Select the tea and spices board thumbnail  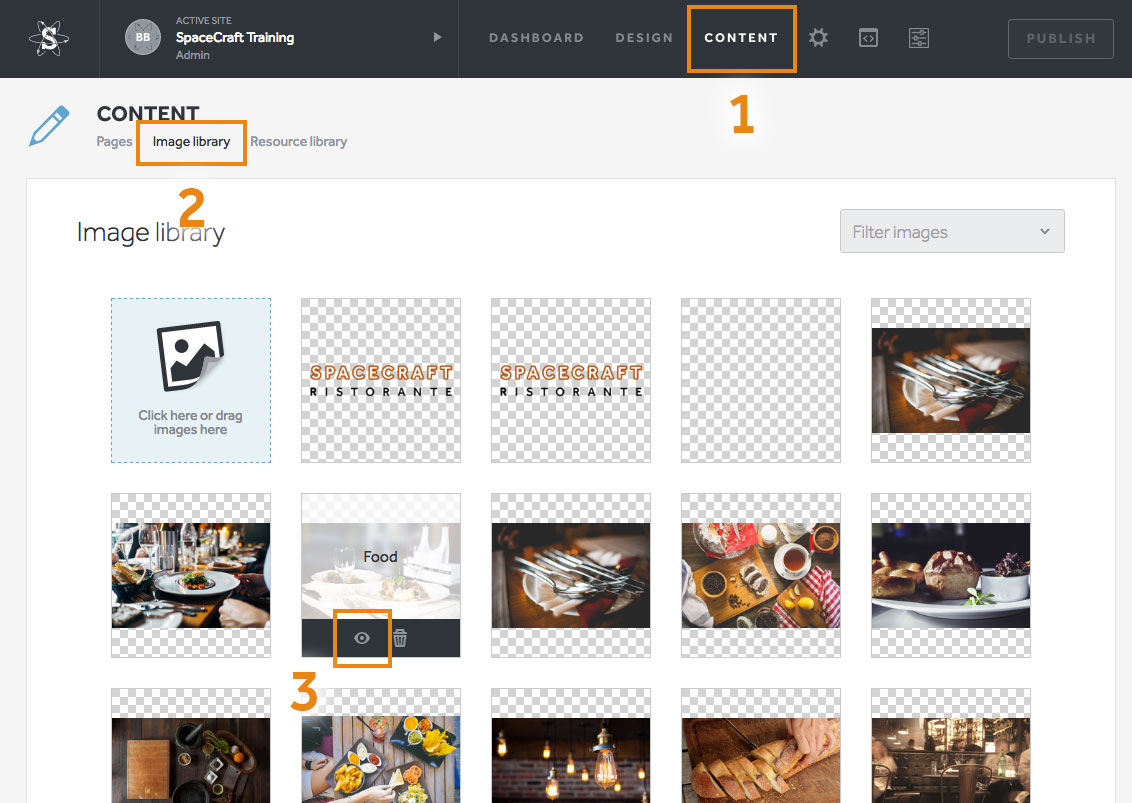(761, 576)
